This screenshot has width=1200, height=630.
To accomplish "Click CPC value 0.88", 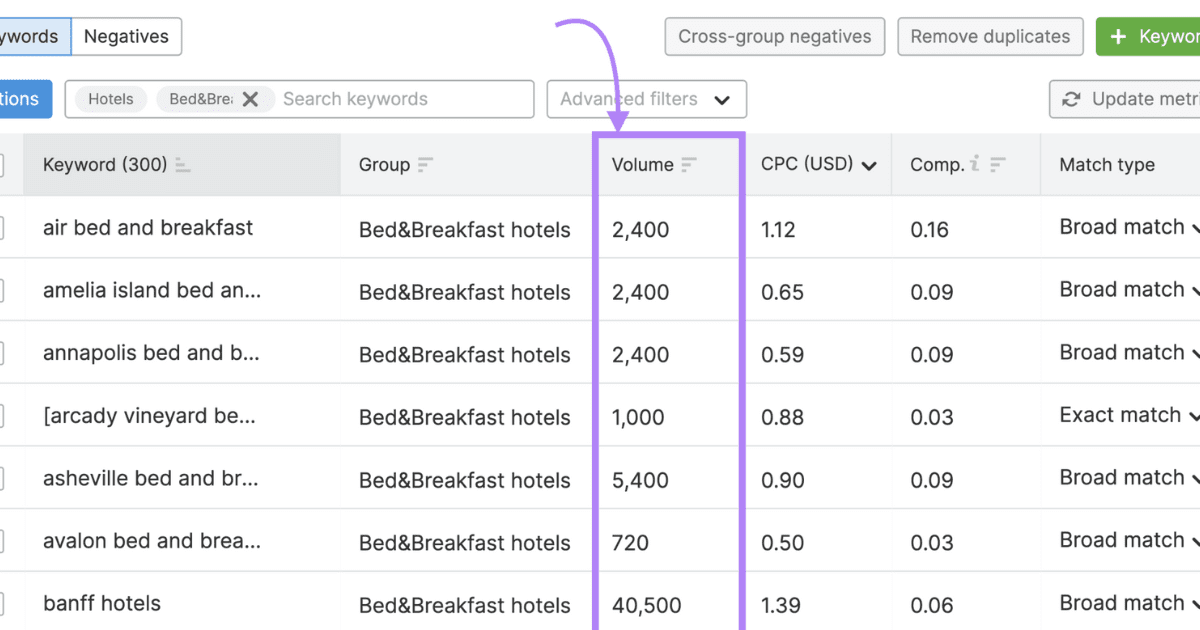I will (782, 417).
